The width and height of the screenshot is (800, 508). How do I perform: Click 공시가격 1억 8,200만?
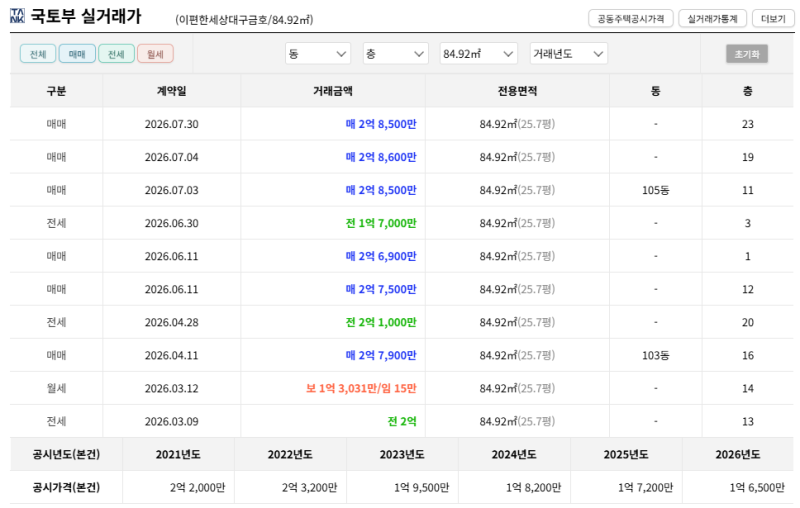[534, 488]
